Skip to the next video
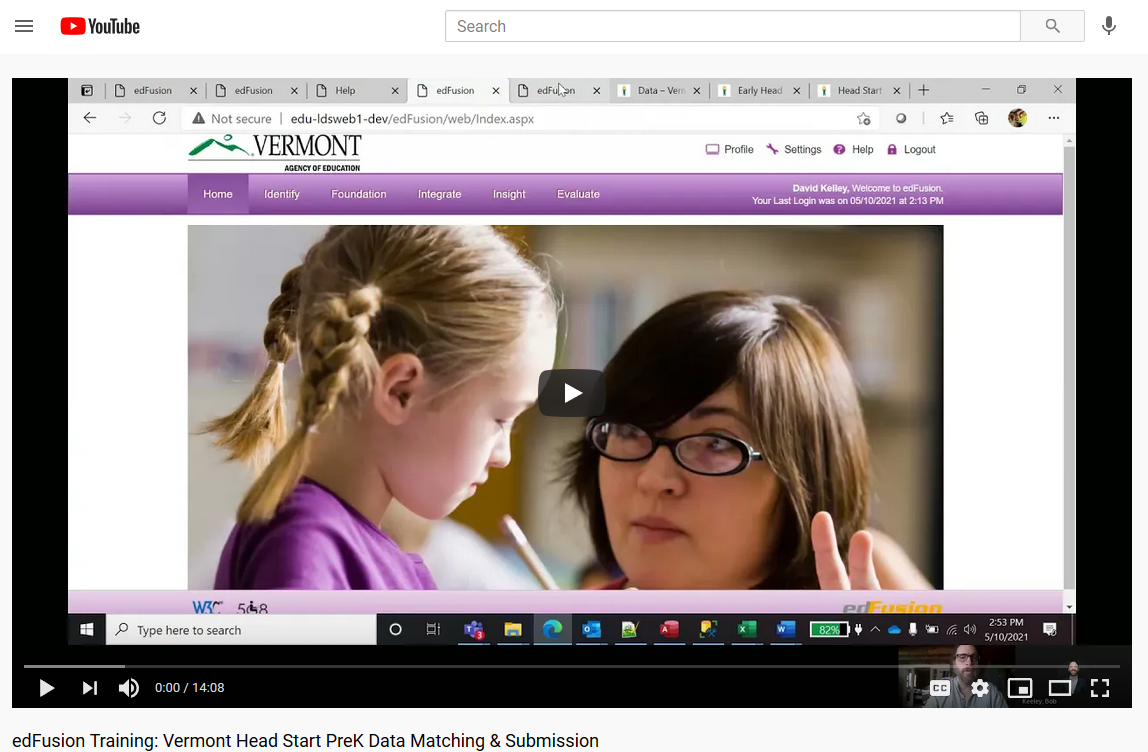Image resolution: width=1148 pixels, height=752 pixels. (89, 688)
